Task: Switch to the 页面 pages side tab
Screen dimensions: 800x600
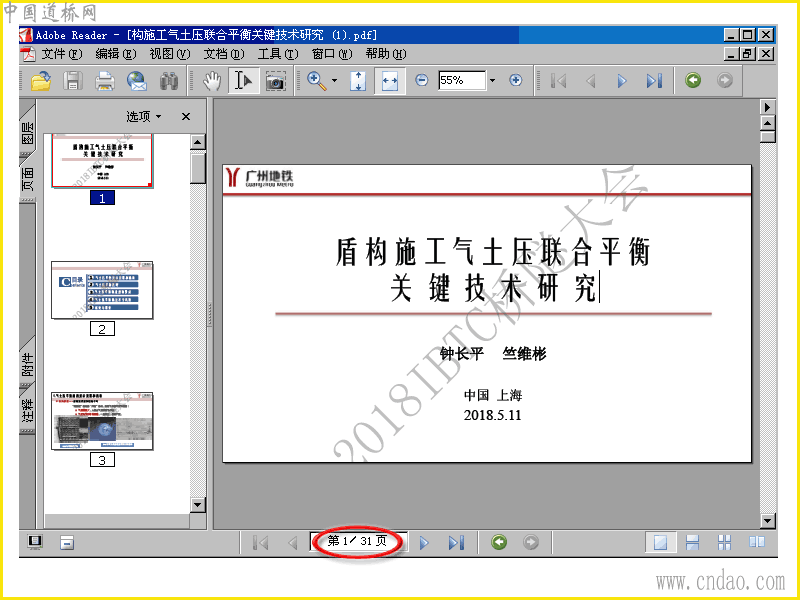Action: [x=27, y=179]
